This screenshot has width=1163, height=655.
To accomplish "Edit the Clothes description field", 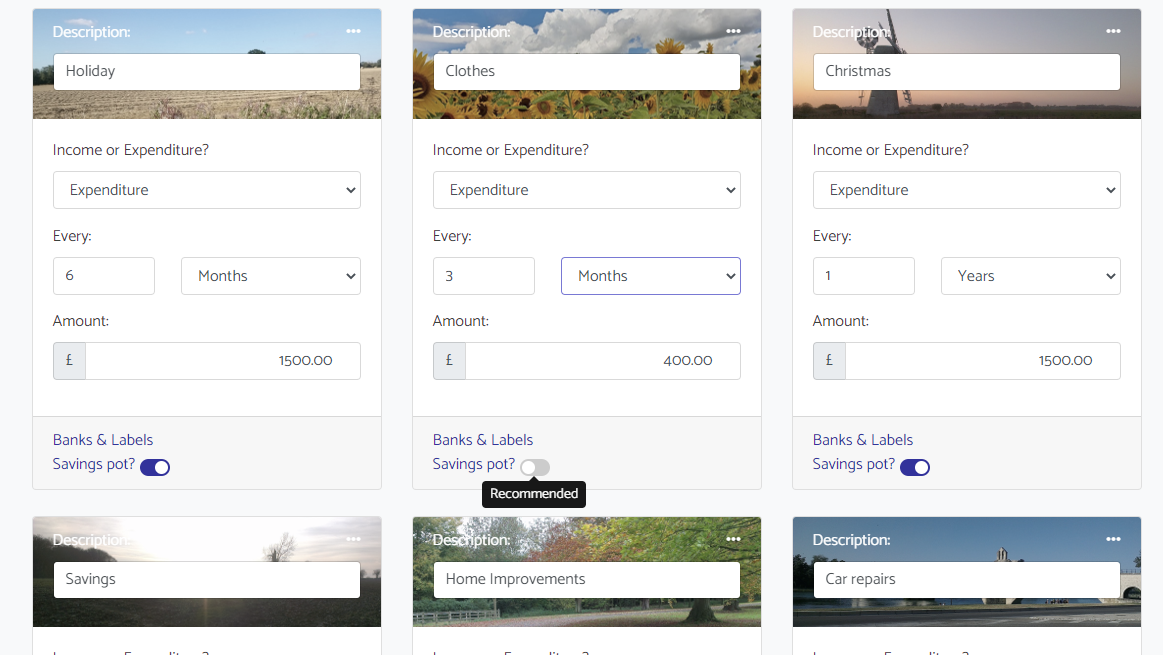I will [587, 71].
